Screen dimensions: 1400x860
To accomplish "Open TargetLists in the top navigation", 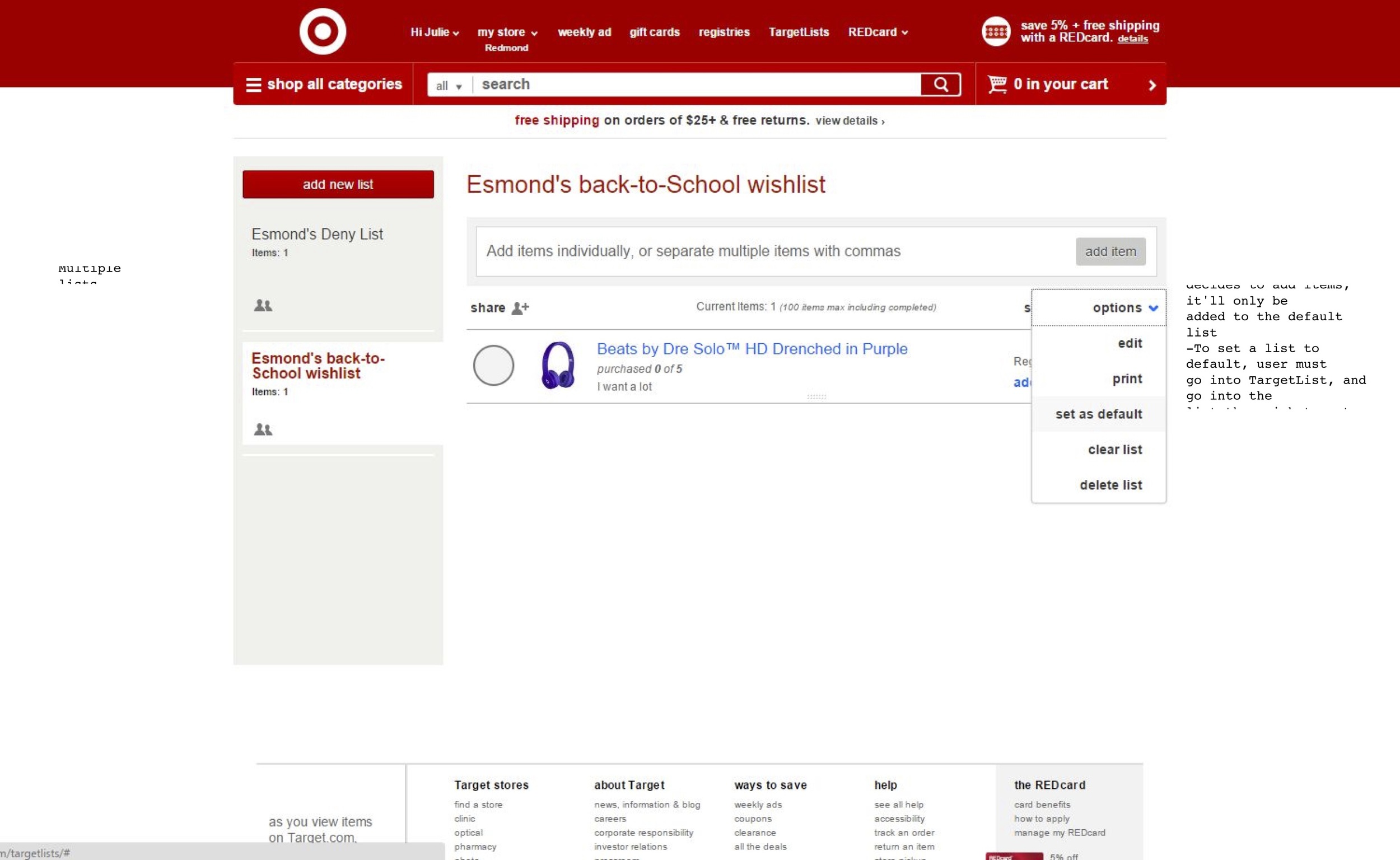I will [x=799, y=32].
